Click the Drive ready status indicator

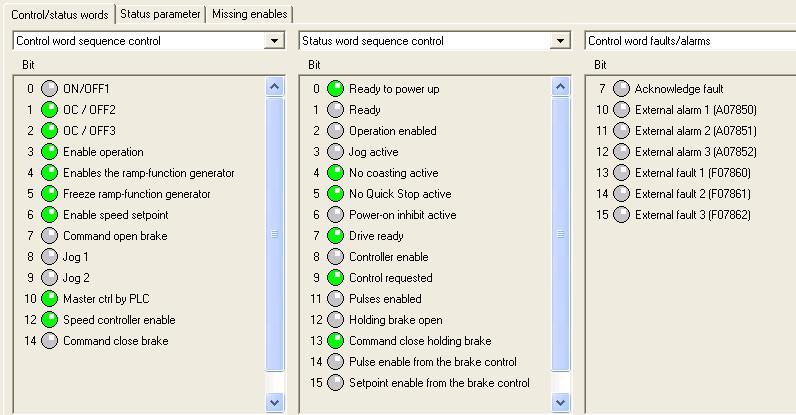335,236
